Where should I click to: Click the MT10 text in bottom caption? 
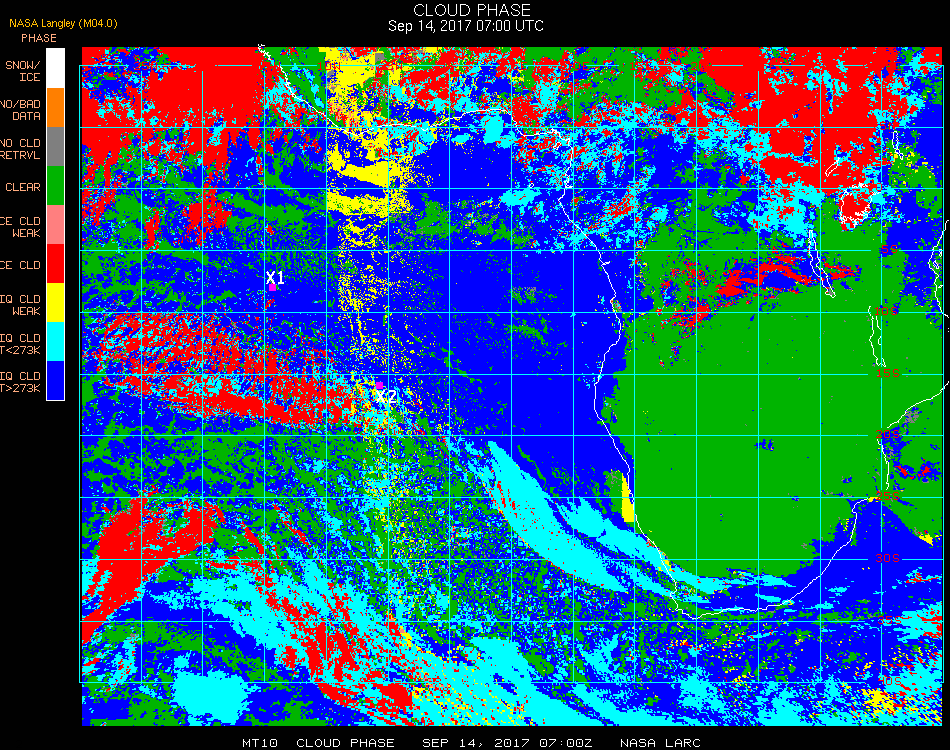click(260, 743)
